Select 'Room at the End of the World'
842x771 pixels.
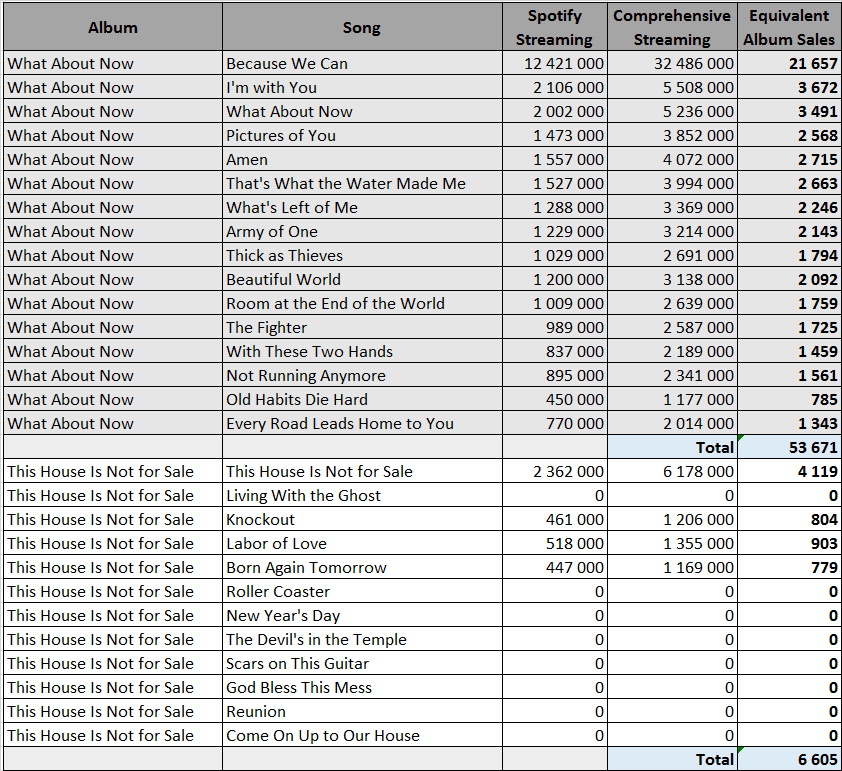(x=362, y=303)
